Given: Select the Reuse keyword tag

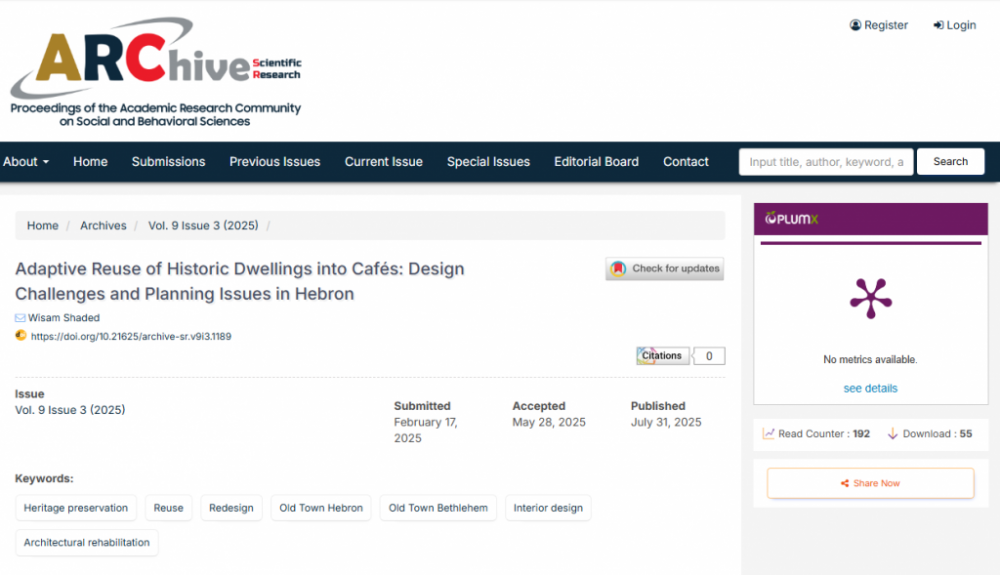Looking at the screenshot, I should click(168, 508).
